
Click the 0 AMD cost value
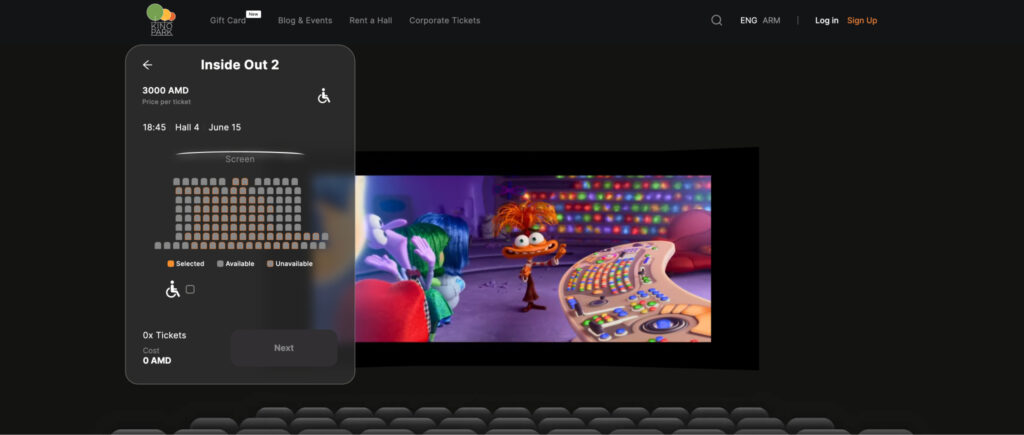157,361
